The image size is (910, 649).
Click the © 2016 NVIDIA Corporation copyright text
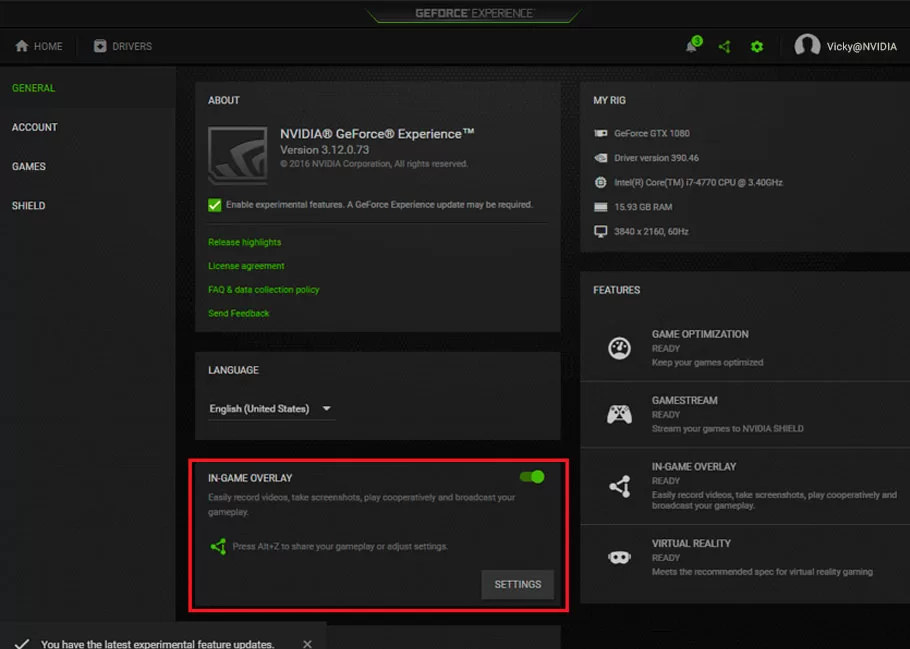(x=374, y=164)
